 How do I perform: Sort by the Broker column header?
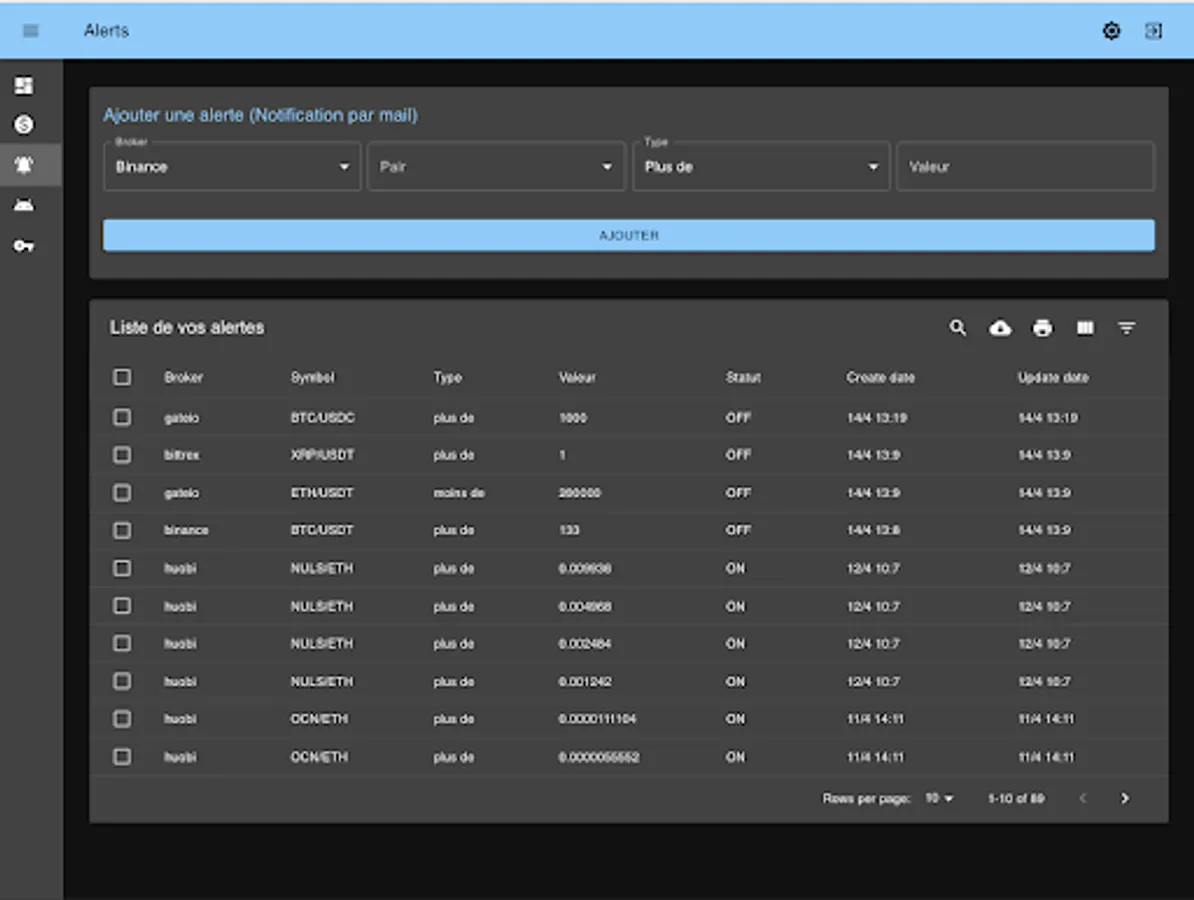click(184, 378)
